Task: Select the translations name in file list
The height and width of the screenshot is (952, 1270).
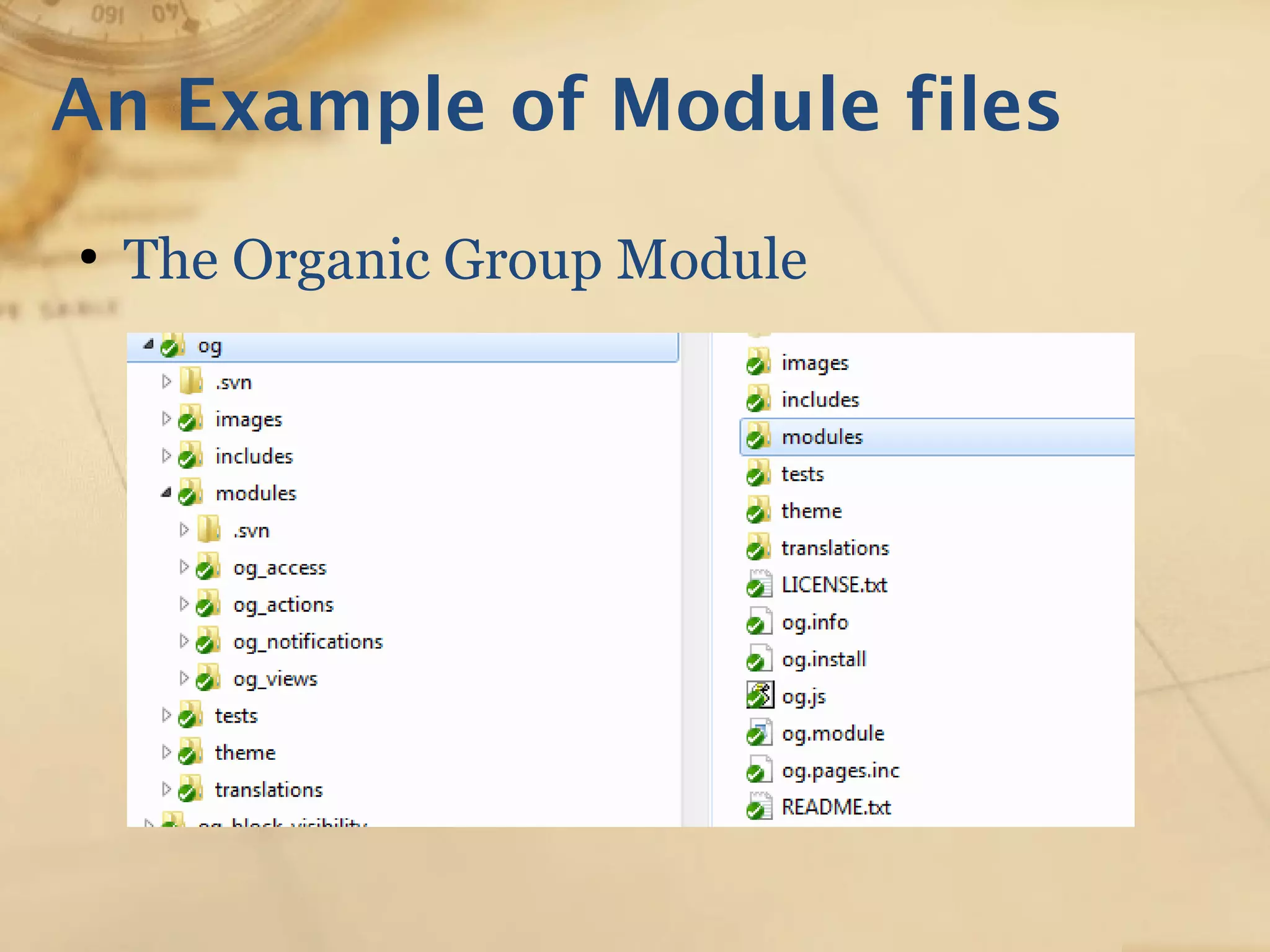Action: point(835,548)
